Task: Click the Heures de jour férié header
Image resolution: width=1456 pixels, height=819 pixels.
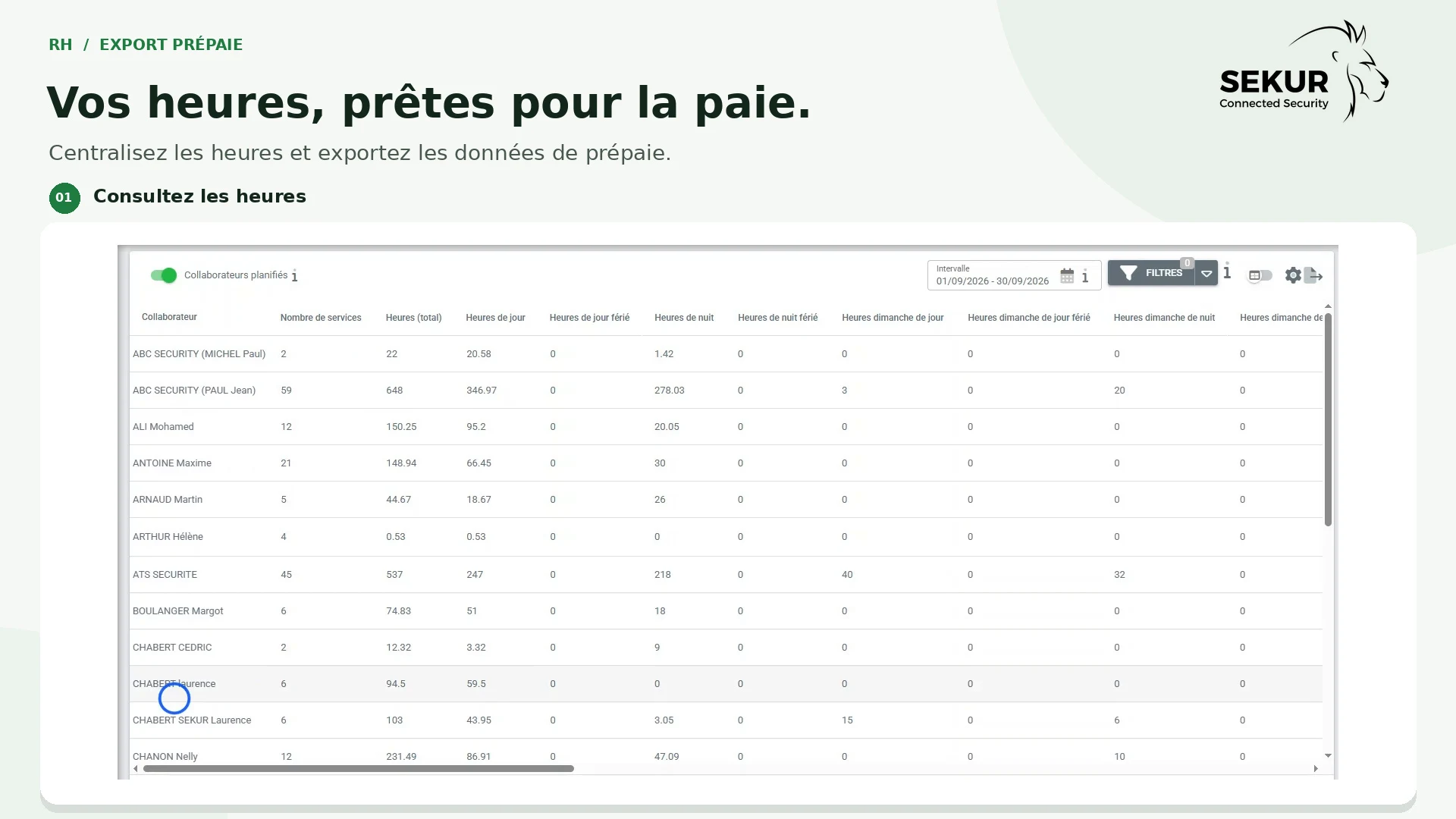Action: (x=589, y=318)
